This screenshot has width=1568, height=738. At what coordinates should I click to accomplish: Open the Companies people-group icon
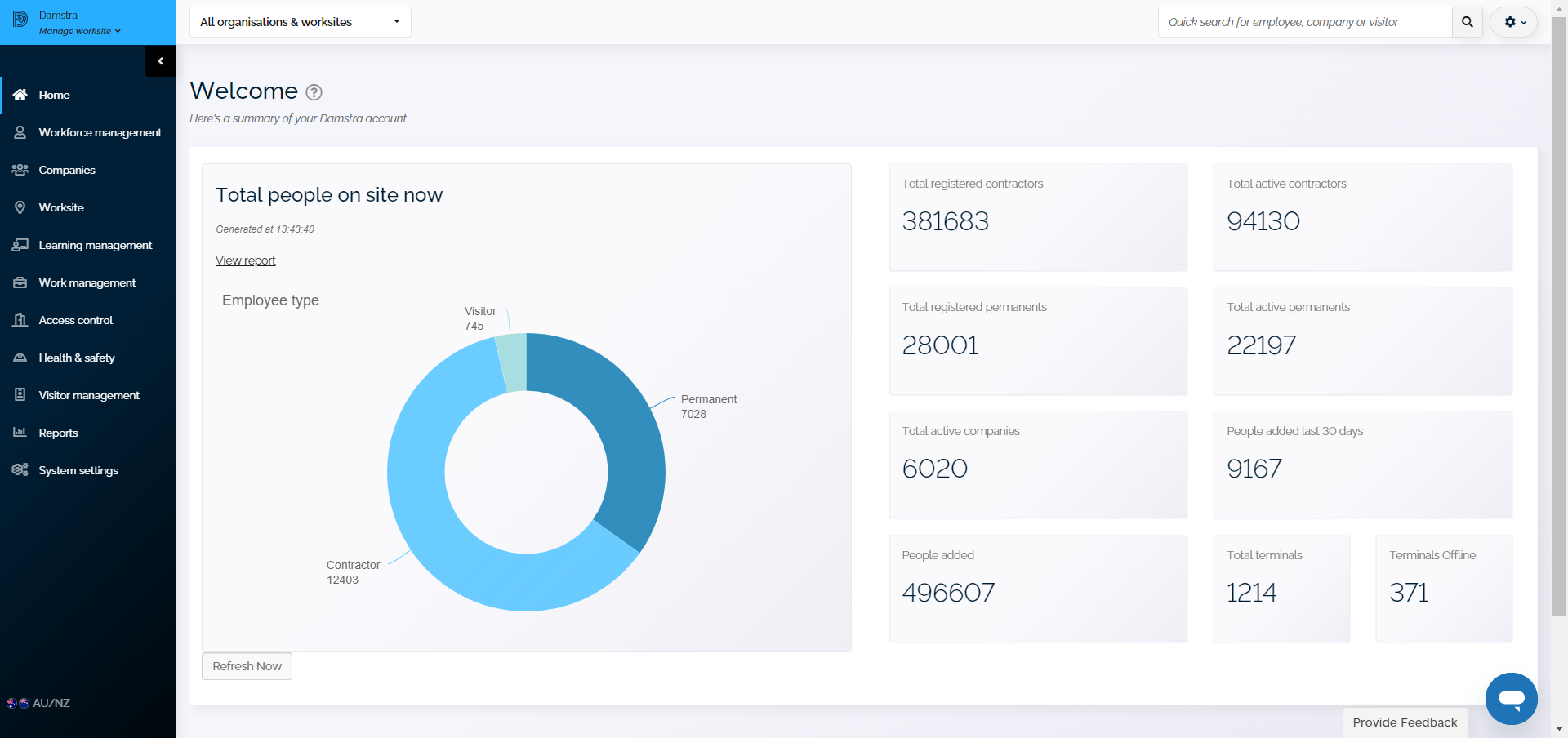coord(20,170)
